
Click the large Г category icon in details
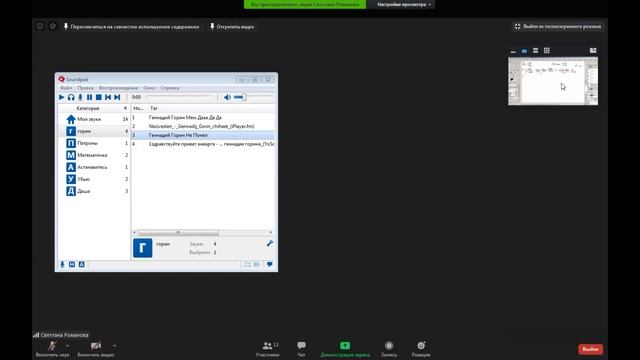pos(142,248)
